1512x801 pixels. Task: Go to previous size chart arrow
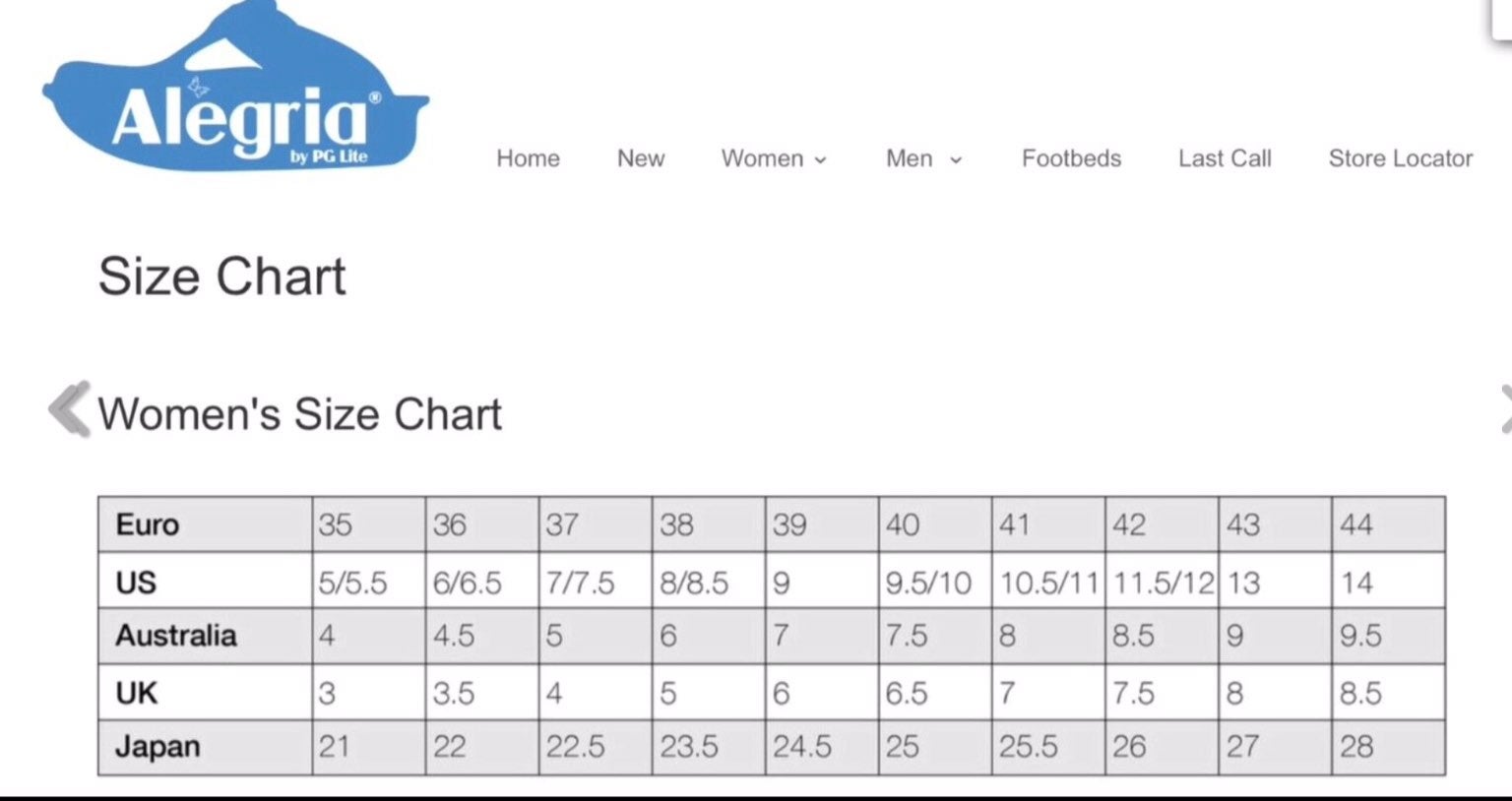(x=69, y=408)
